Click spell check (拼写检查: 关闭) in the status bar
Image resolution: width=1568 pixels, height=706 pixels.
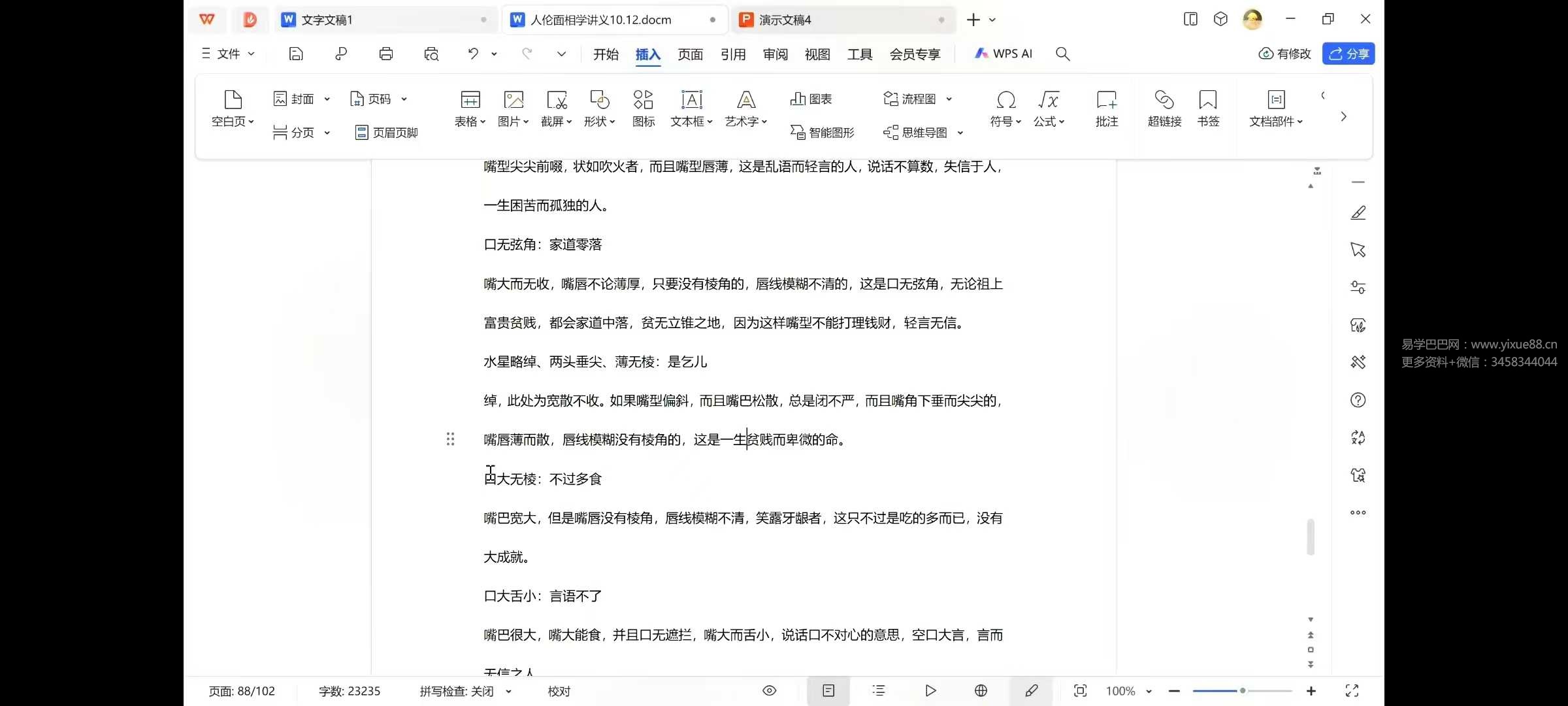coord(457,691)
